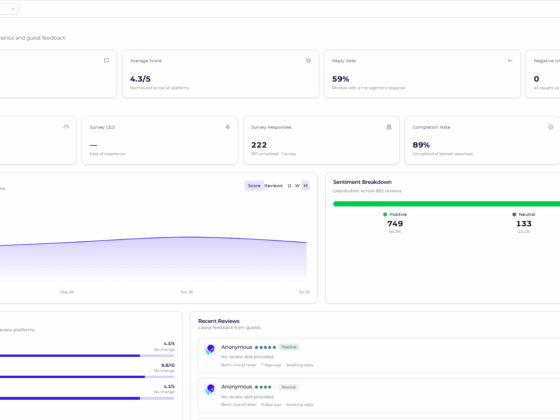Image resolution: width=560 pixels, height=420 pixels.
Task: Click the green sentiment breakdown bar
Action: 446,204
